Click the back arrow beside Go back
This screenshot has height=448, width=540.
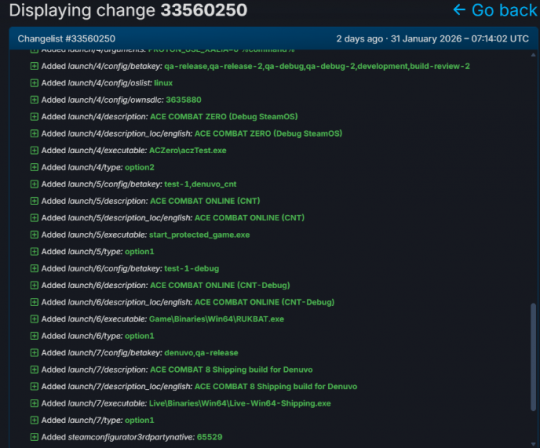point(459,10)
